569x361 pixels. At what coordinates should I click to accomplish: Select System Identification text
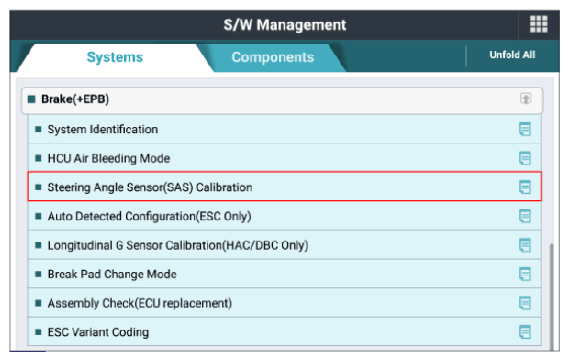tap(103, 129)
